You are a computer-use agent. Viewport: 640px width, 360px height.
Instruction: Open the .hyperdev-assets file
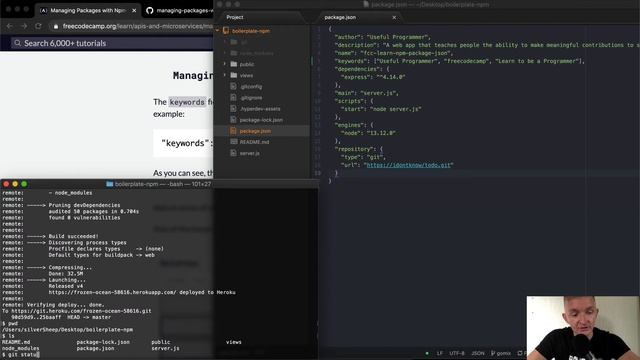click(x=260, y=109)
